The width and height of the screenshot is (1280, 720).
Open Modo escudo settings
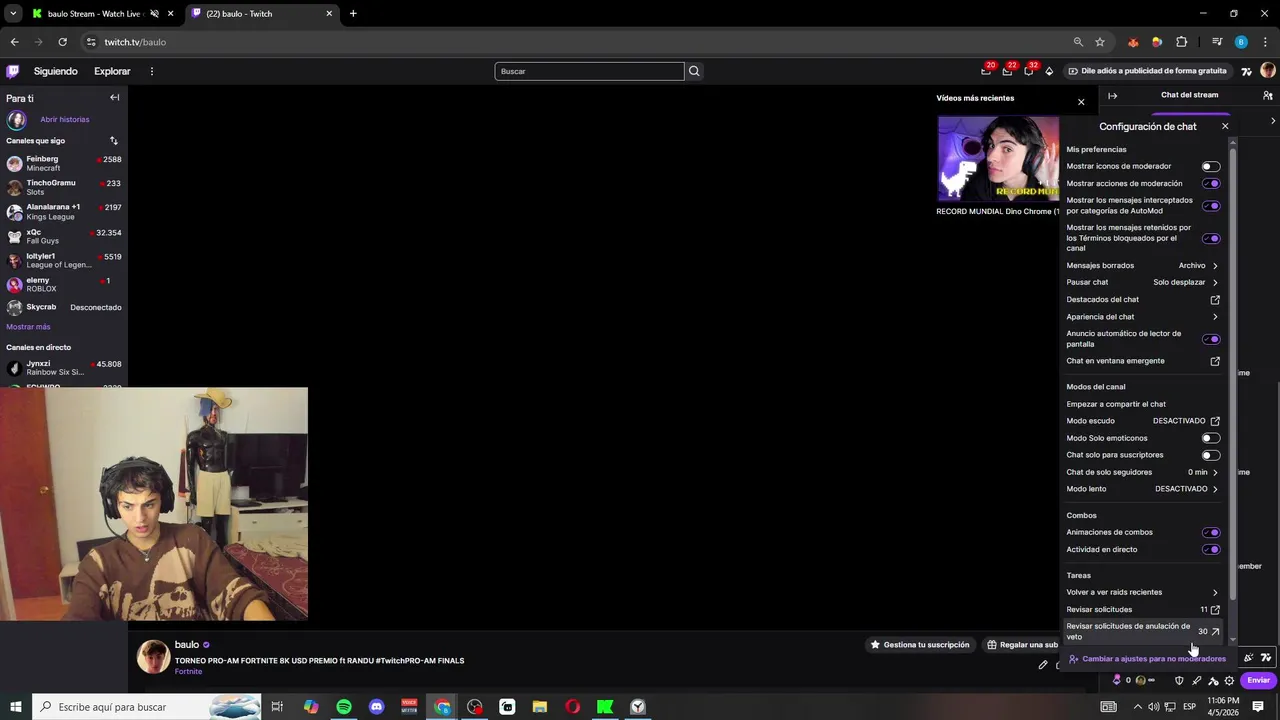[x=1143, y=421]
